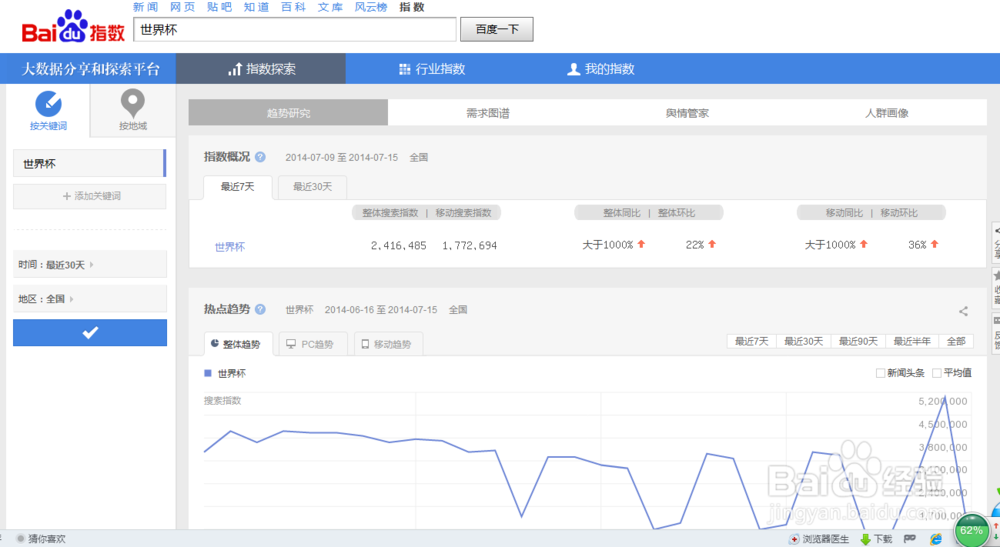1000x547 pixels.
Task: Expand the 时间：最近30天 selector
Action: tap(90, 265)
